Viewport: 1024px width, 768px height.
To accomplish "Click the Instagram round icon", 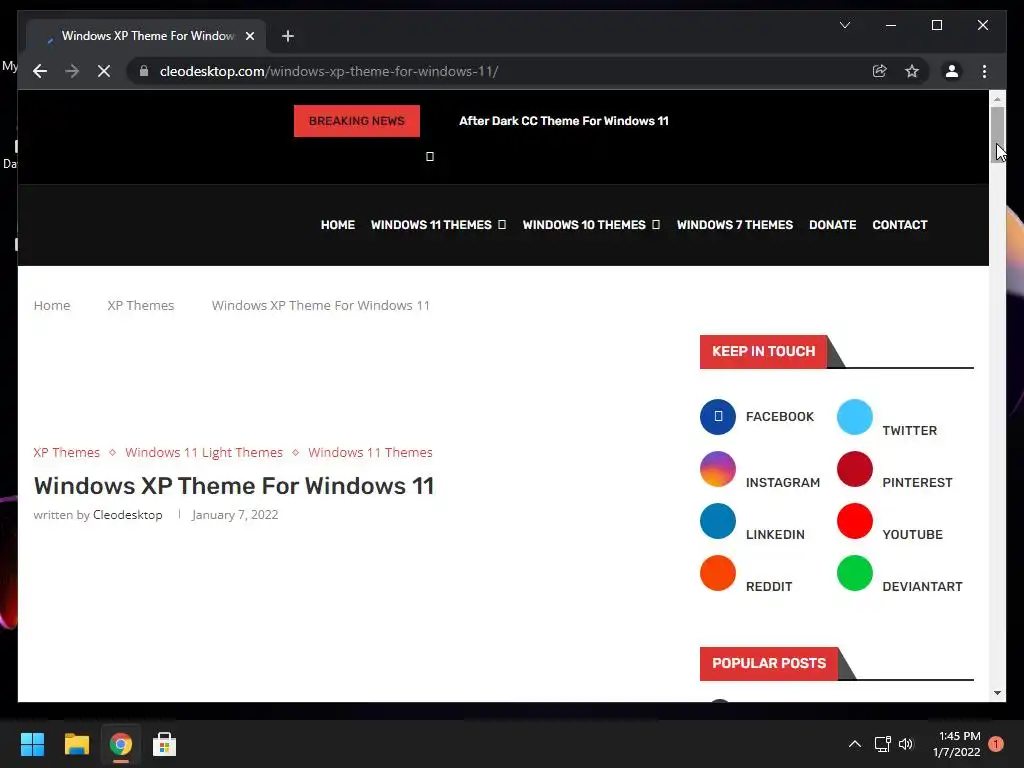I will click(718, 469).
